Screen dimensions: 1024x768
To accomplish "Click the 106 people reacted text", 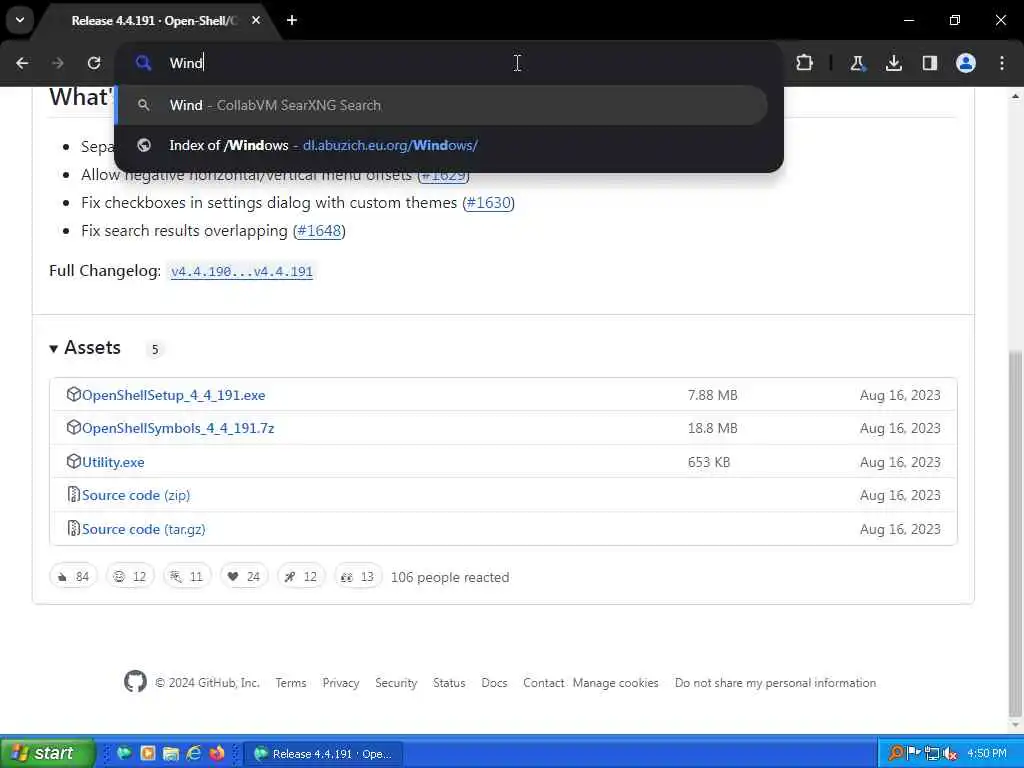I will point(450,577).
